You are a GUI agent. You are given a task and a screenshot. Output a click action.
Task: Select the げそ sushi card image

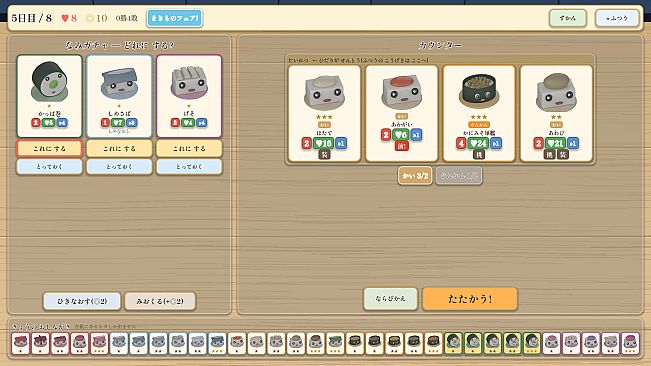[x=189, y=83]
